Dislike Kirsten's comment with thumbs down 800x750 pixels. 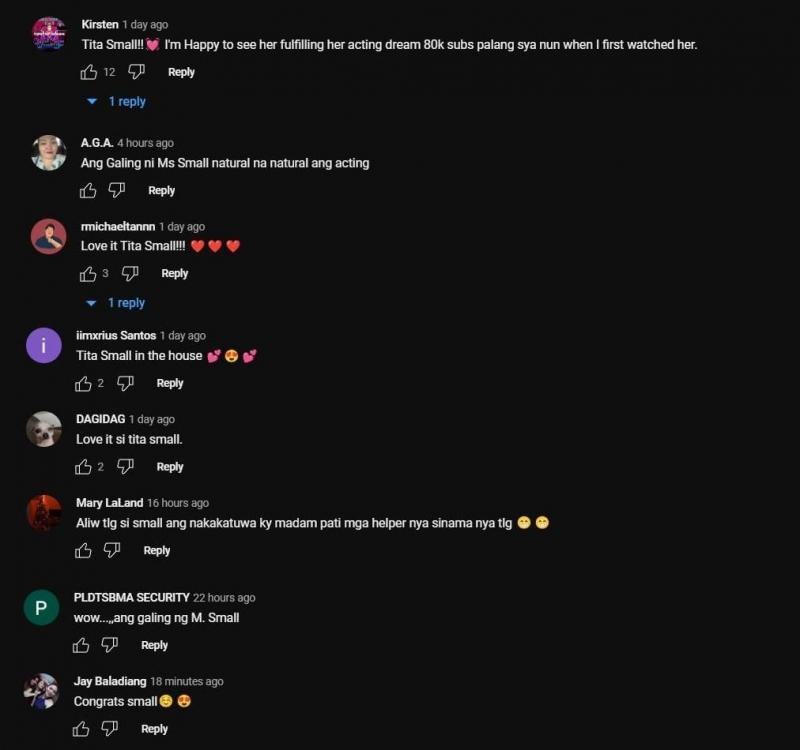point(136,72)
